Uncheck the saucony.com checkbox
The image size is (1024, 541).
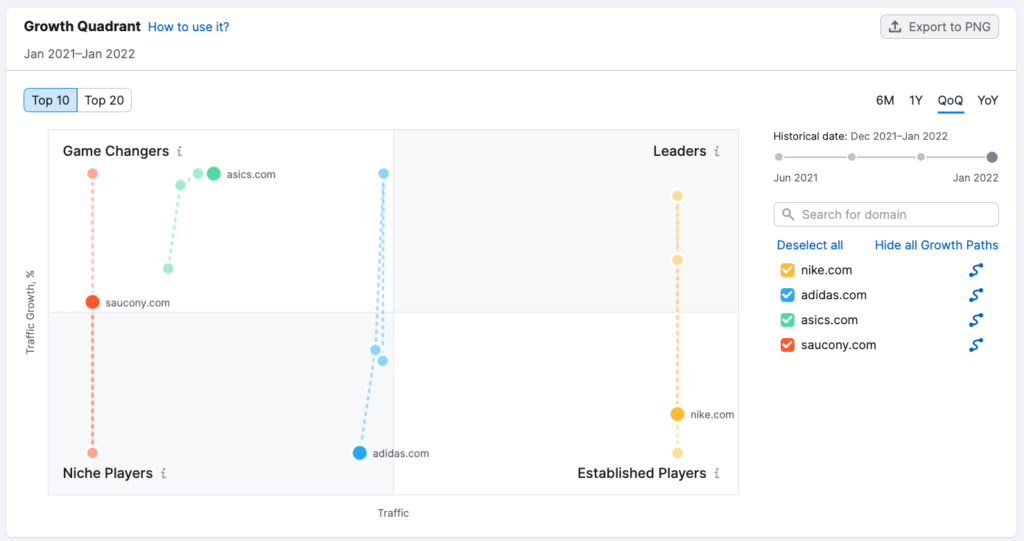(787, 344)
